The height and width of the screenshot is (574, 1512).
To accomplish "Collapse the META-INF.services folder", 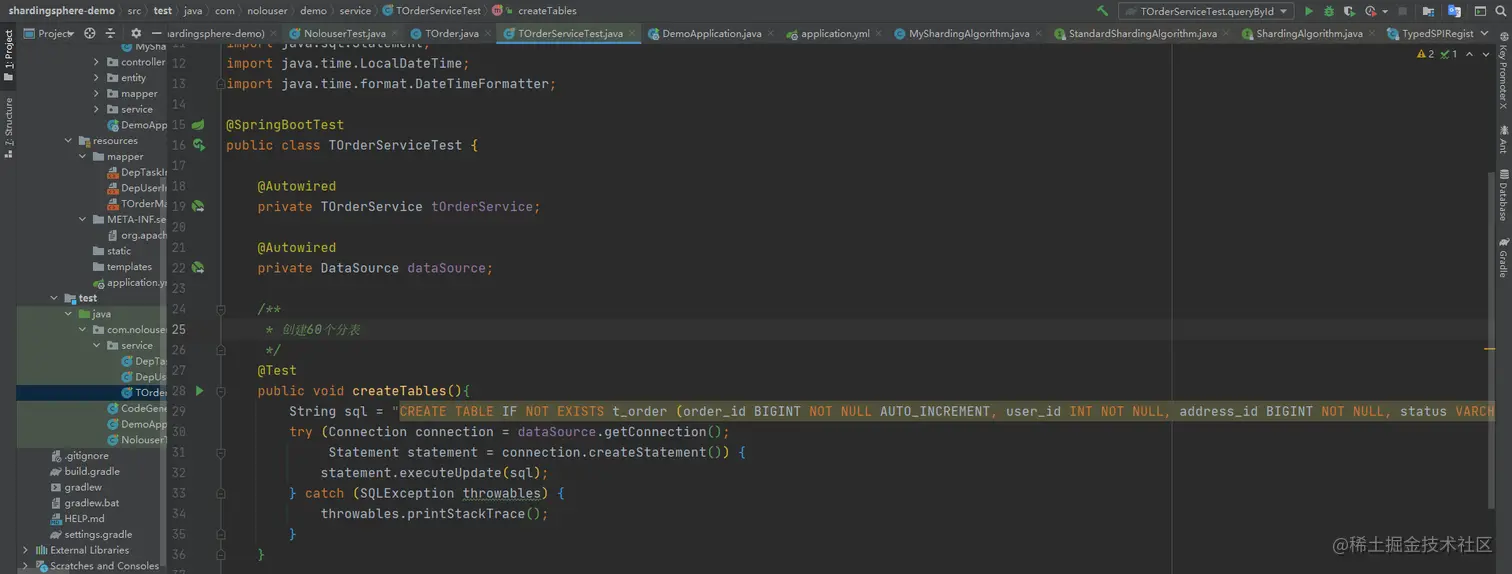I will [x=83, y=220].
